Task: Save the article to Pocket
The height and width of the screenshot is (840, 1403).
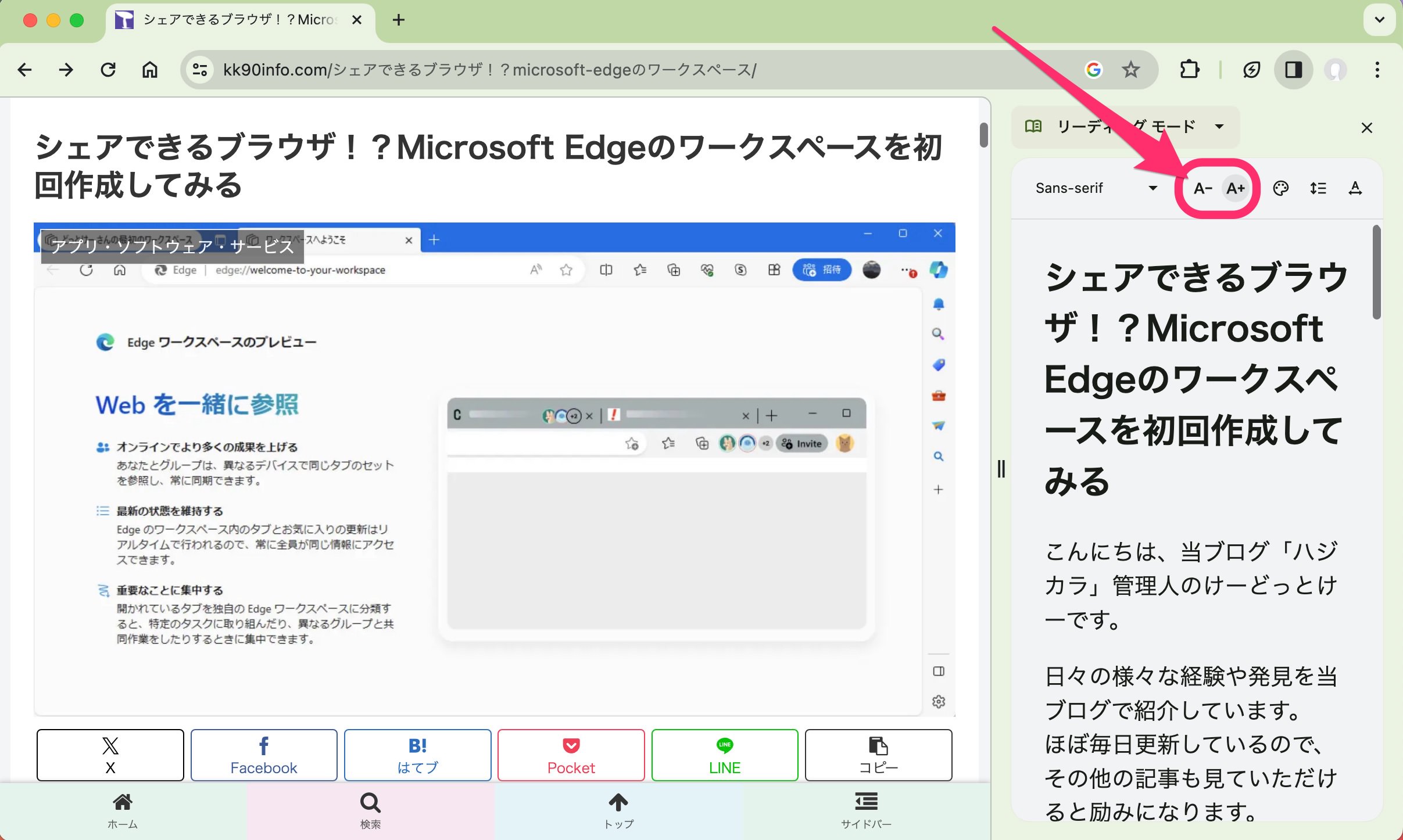Action: [x=571, y=755]
